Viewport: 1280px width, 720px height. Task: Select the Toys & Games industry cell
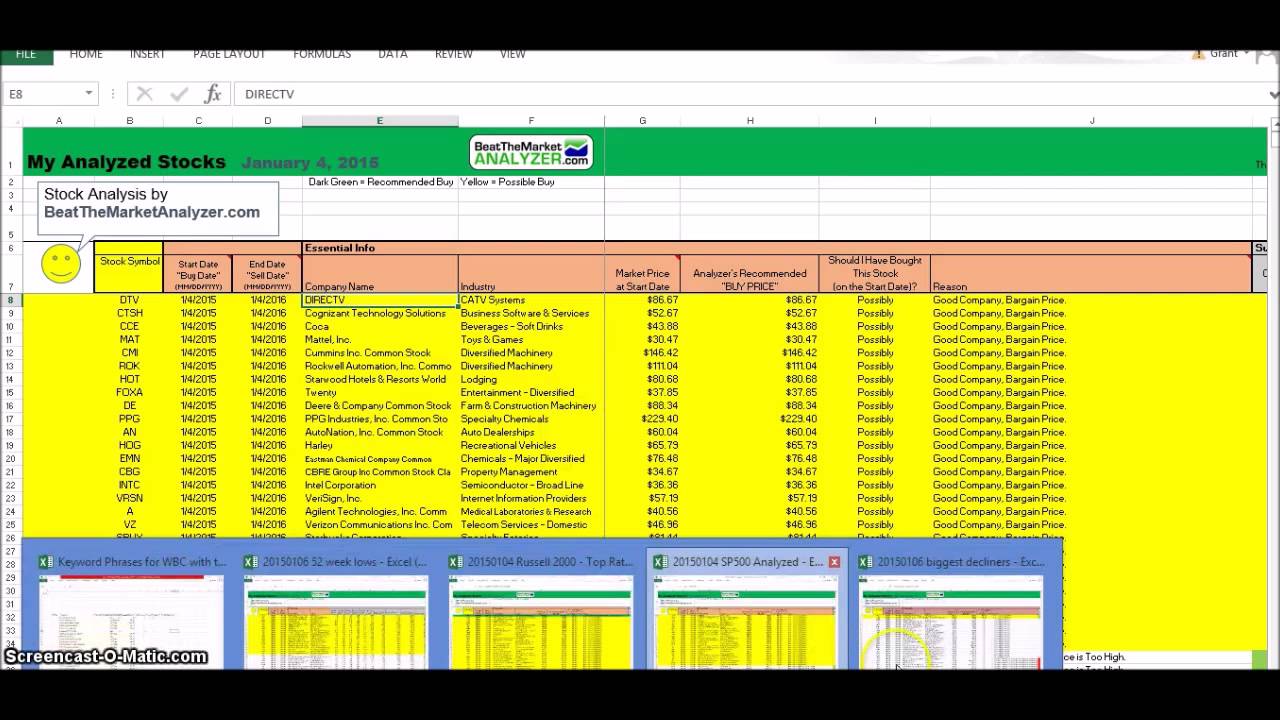531,339
